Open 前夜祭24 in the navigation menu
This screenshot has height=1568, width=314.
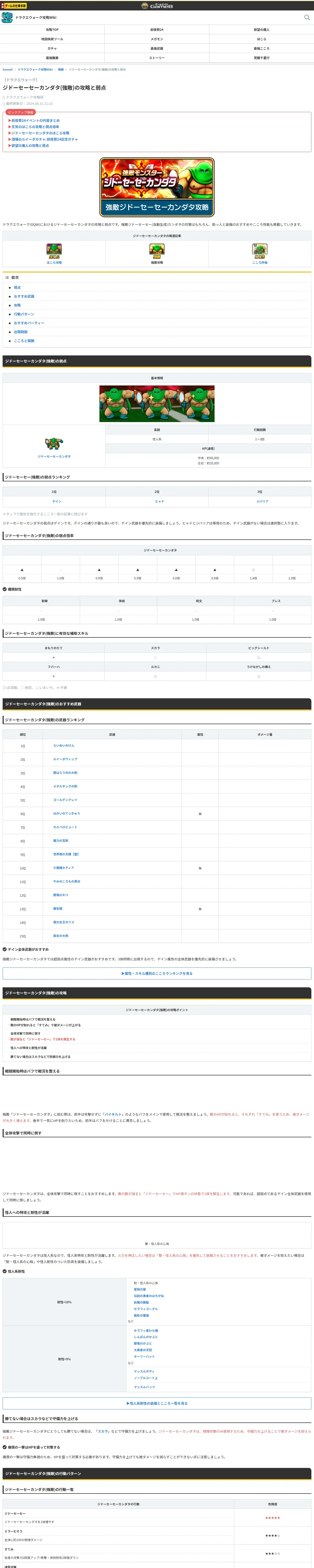[x=157, y=30]
